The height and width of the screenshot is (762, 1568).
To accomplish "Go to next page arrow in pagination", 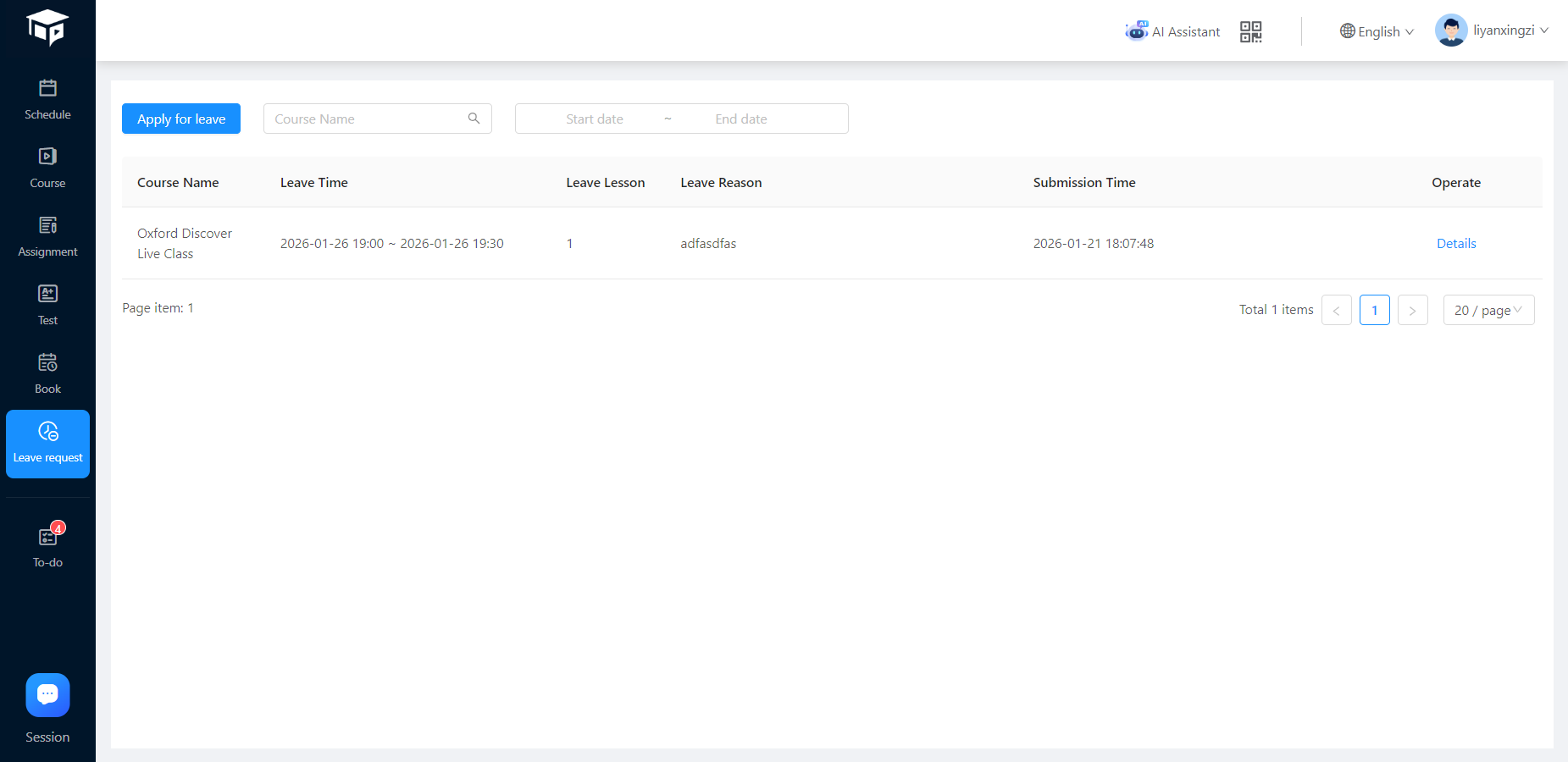I will click(x=1412, y=310).
